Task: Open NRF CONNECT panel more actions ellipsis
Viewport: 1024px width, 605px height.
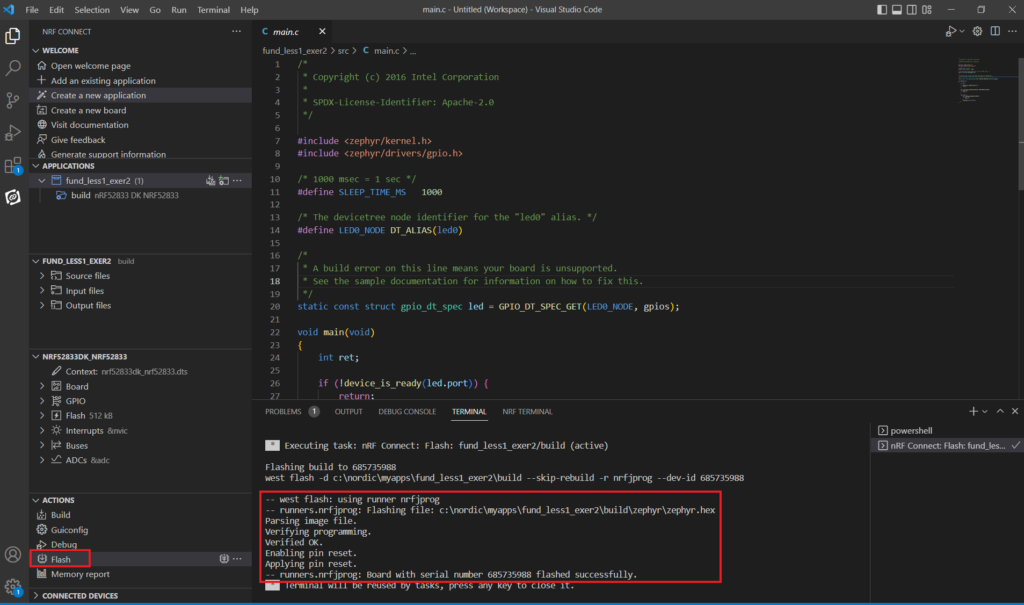Action: tap(236, 31)
